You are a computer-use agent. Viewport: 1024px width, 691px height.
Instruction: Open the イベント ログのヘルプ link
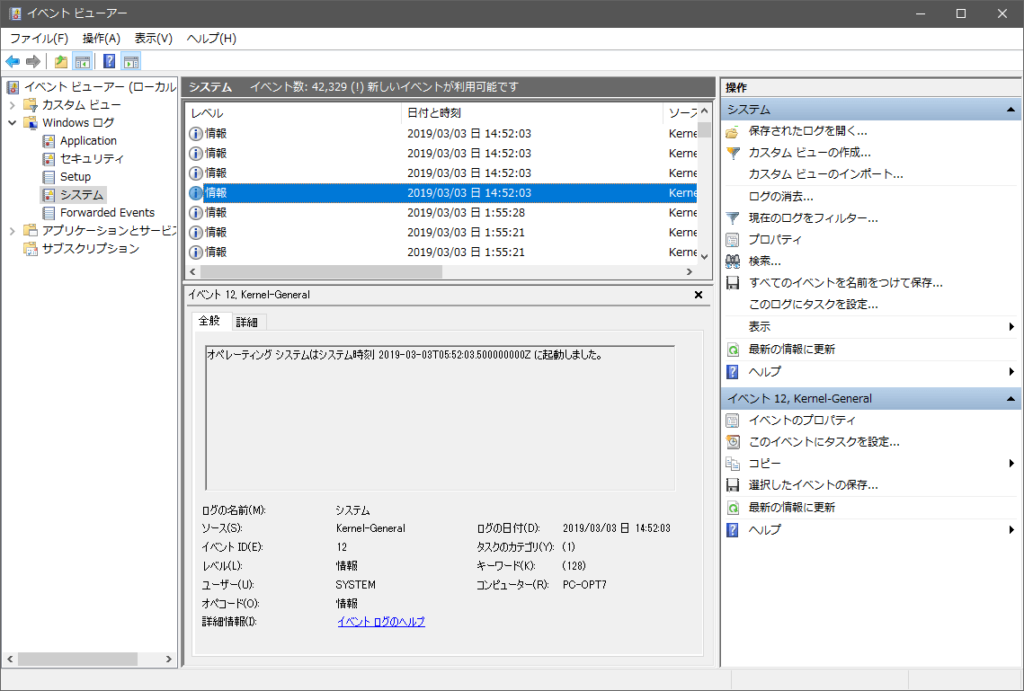(381, 622)
